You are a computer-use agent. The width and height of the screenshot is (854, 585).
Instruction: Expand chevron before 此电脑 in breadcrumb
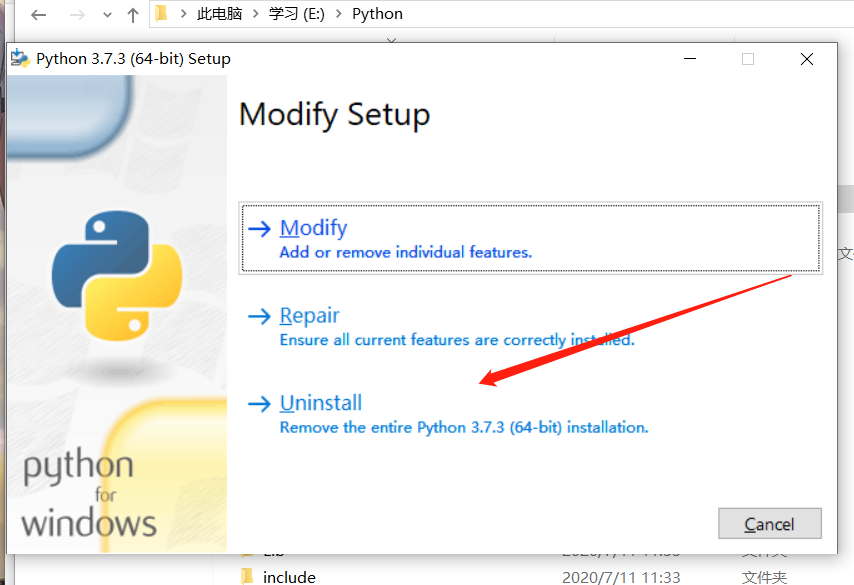(x=184, y=14)
